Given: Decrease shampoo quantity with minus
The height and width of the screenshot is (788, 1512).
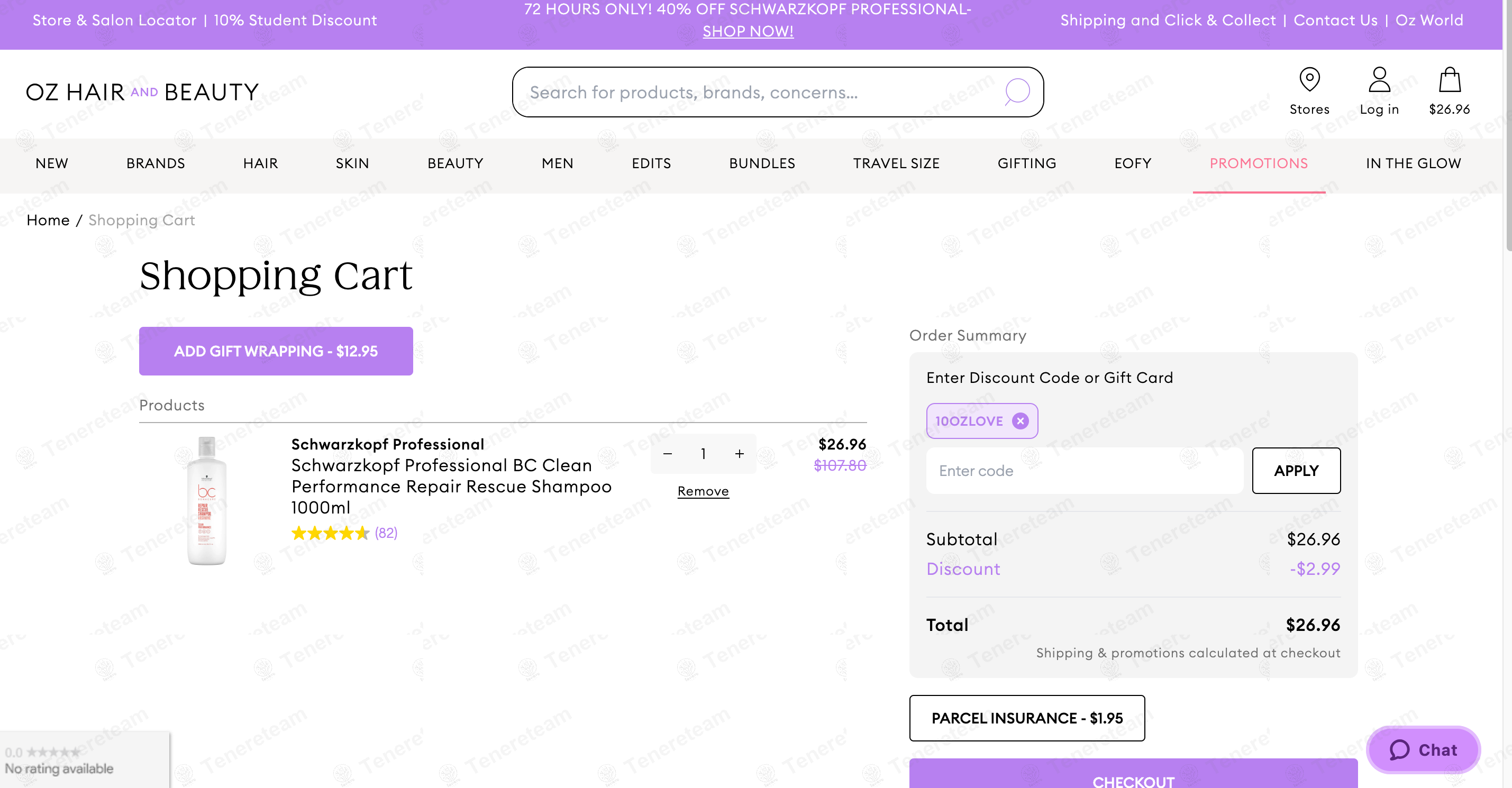Looking at the screenshot, I should 667,454.
